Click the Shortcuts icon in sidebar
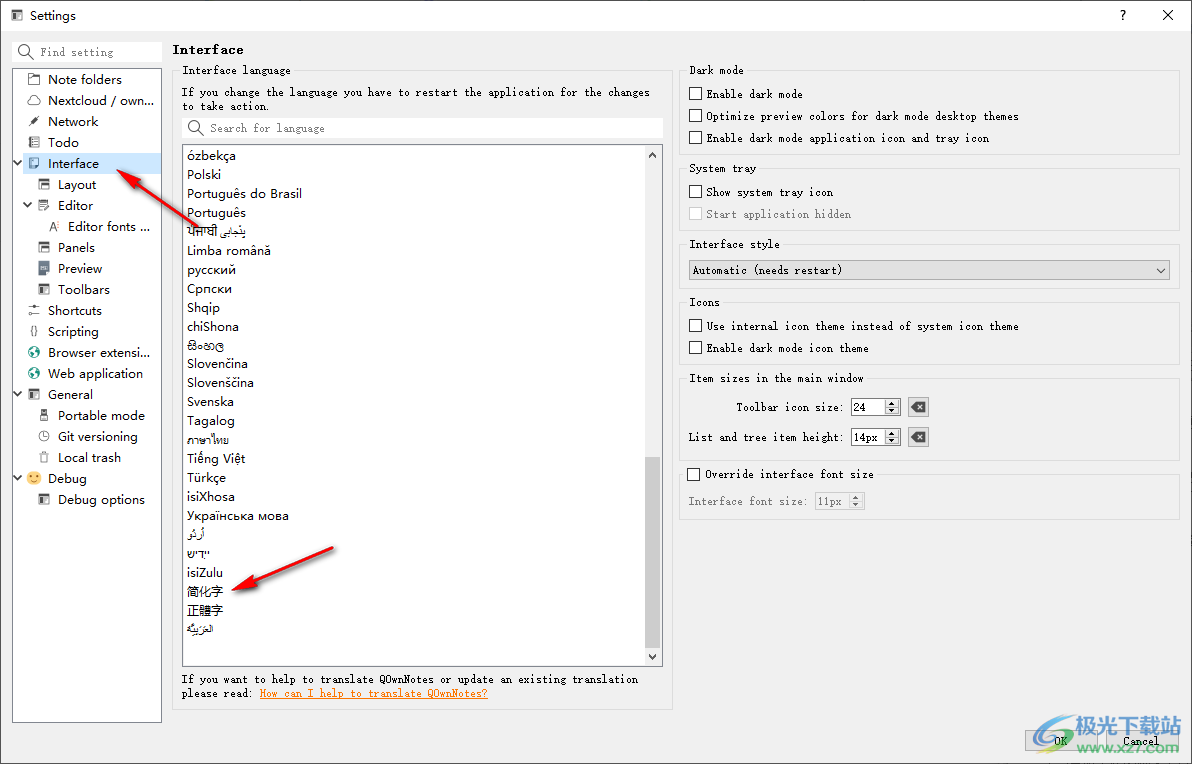This screenshot has width=1192, height=764. 34,310
